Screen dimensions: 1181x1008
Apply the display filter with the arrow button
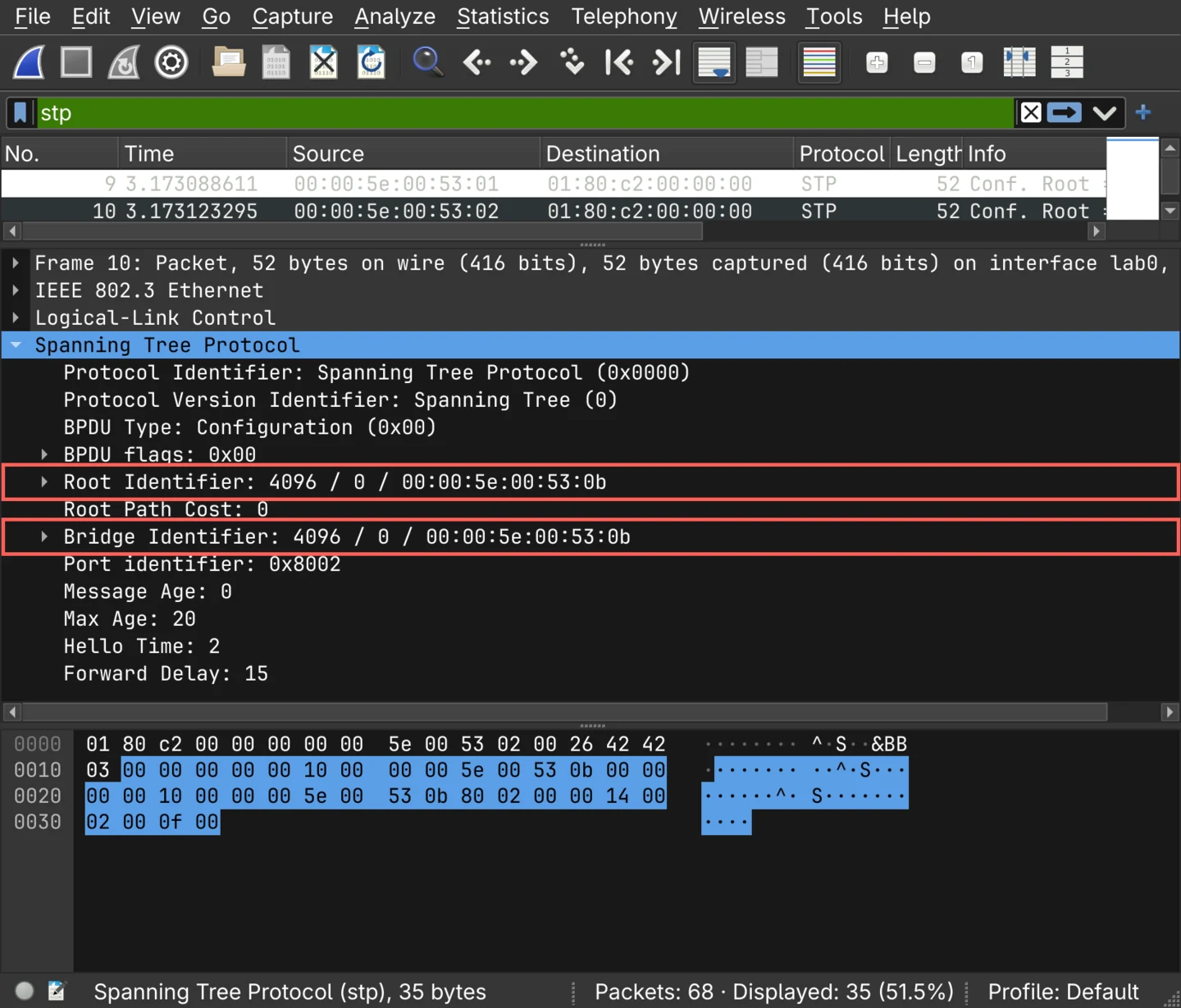tap(1065, 112)
